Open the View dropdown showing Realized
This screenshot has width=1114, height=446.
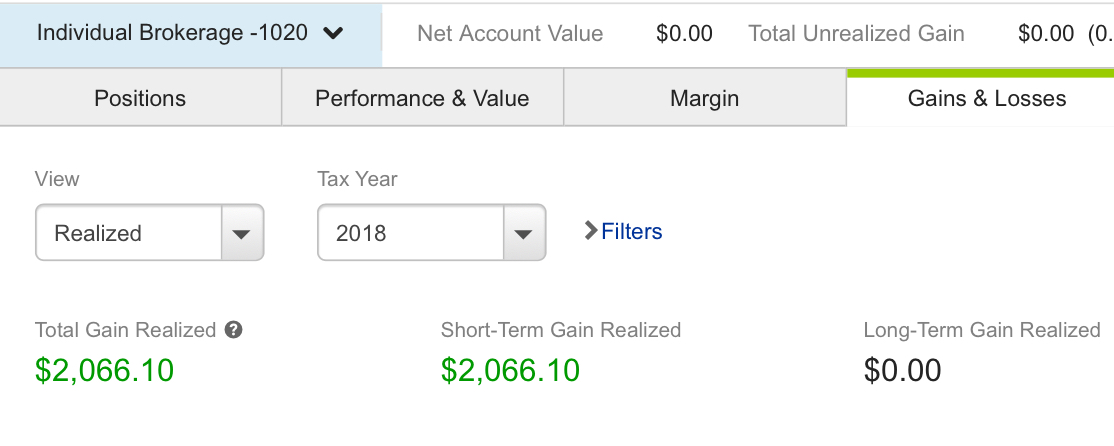pyautogui.click(x=149, y=232)
